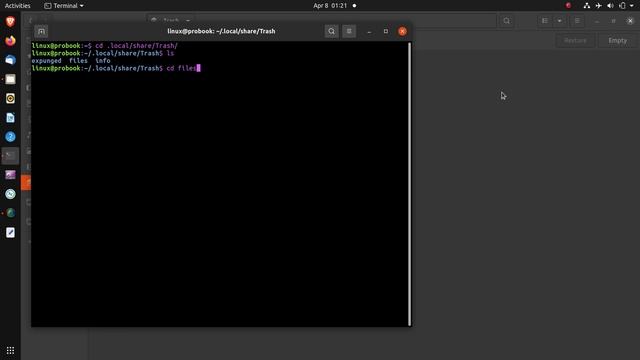Open the Terminal app menu in top bar
Image resolution: width=640 pixels, height=360 pixels.
[x=64, y=6]
